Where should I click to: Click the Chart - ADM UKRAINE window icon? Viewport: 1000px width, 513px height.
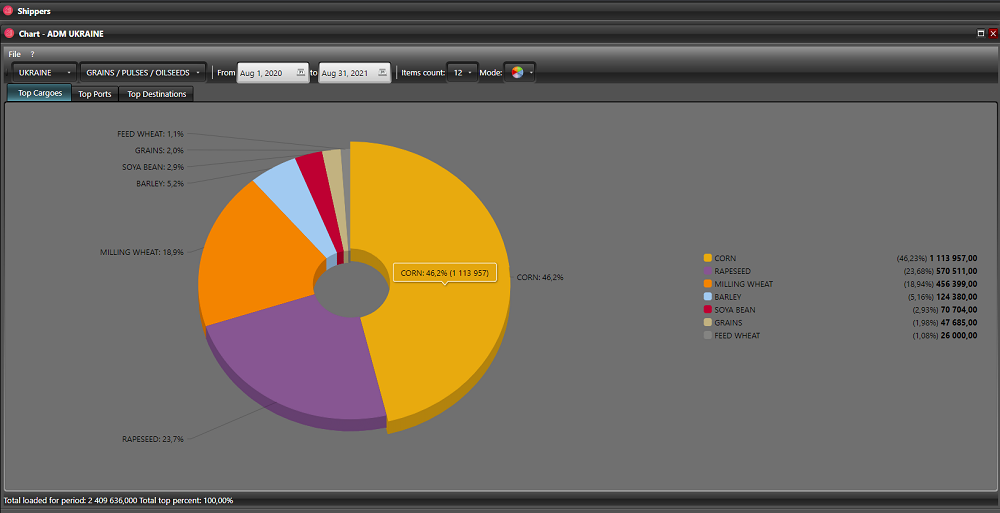[x=9, y=33]
